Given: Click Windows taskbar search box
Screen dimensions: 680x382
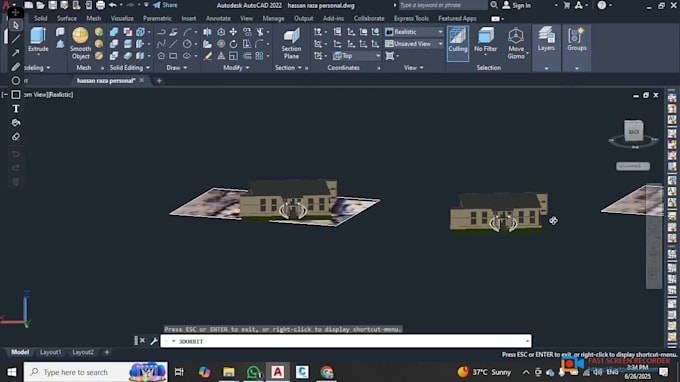Looking at the screenshot, I should click(95, 372).
